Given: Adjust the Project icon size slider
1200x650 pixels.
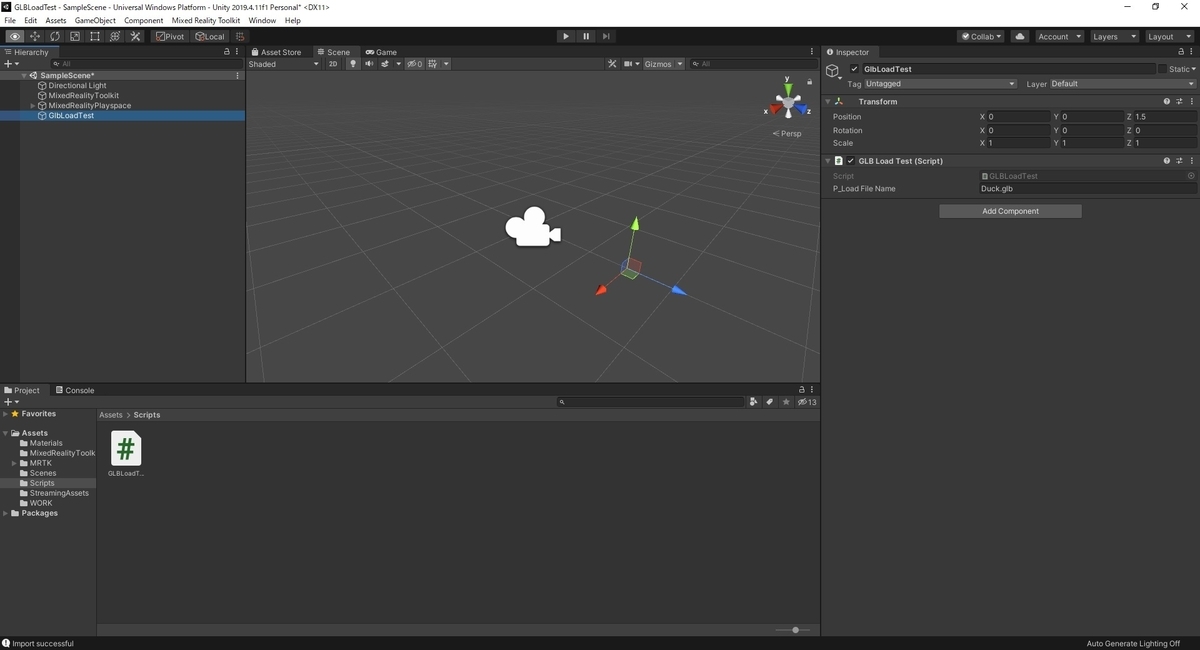Looking at the screenshot, I should [794, 630].
